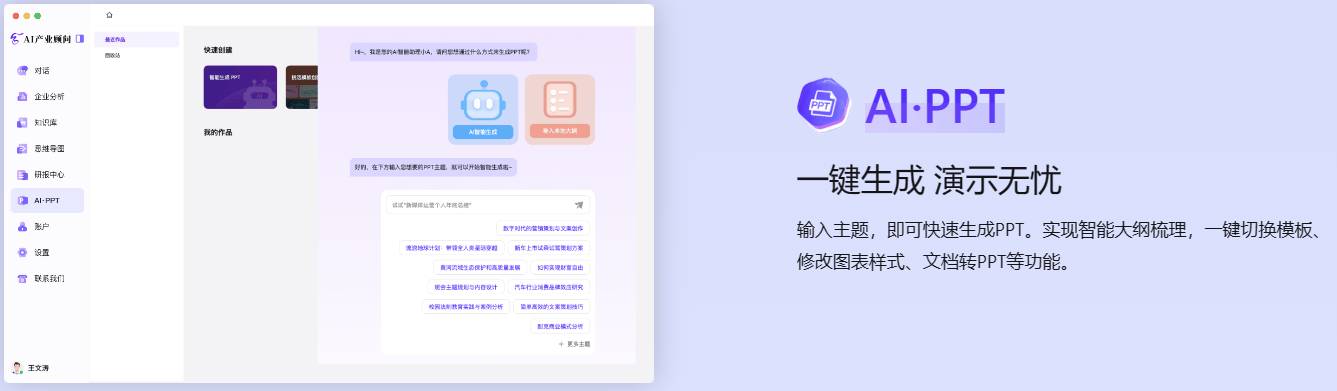1337x391 pixels.
Task: Expand 更多主题 for more topics
Action: click(575, 344)
